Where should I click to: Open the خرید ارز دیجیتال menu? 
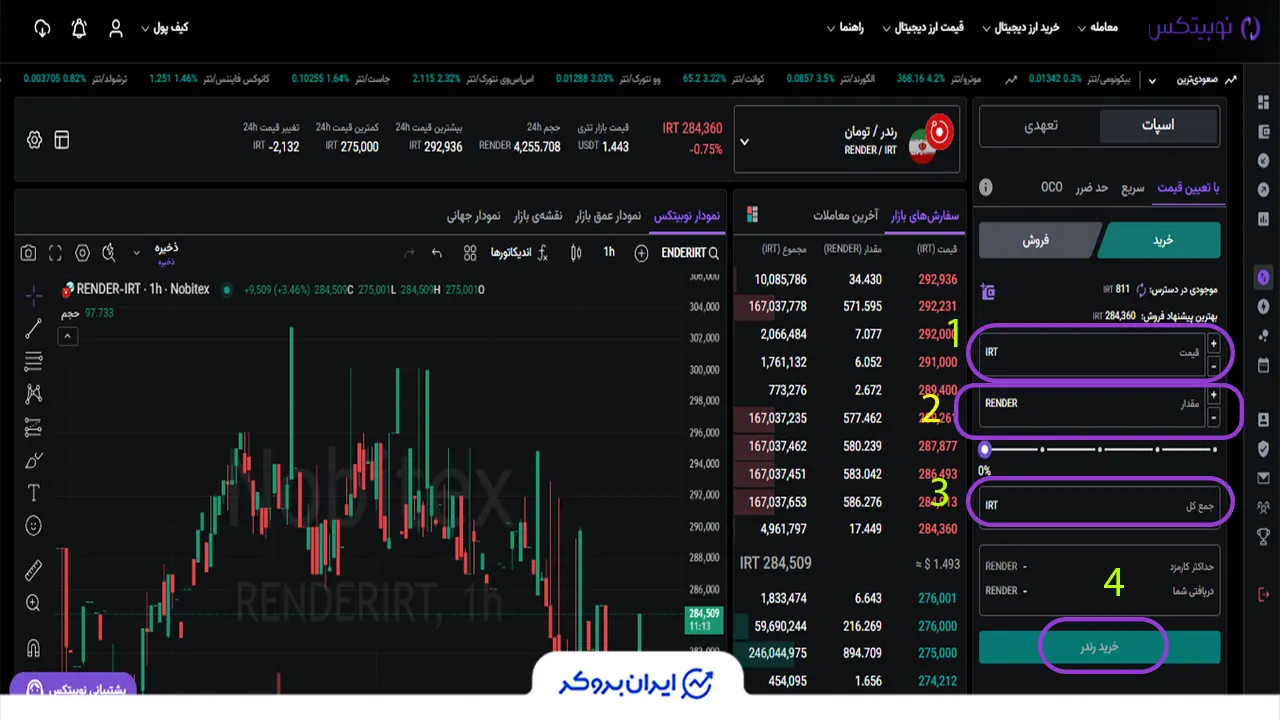tap(1021, 27)
